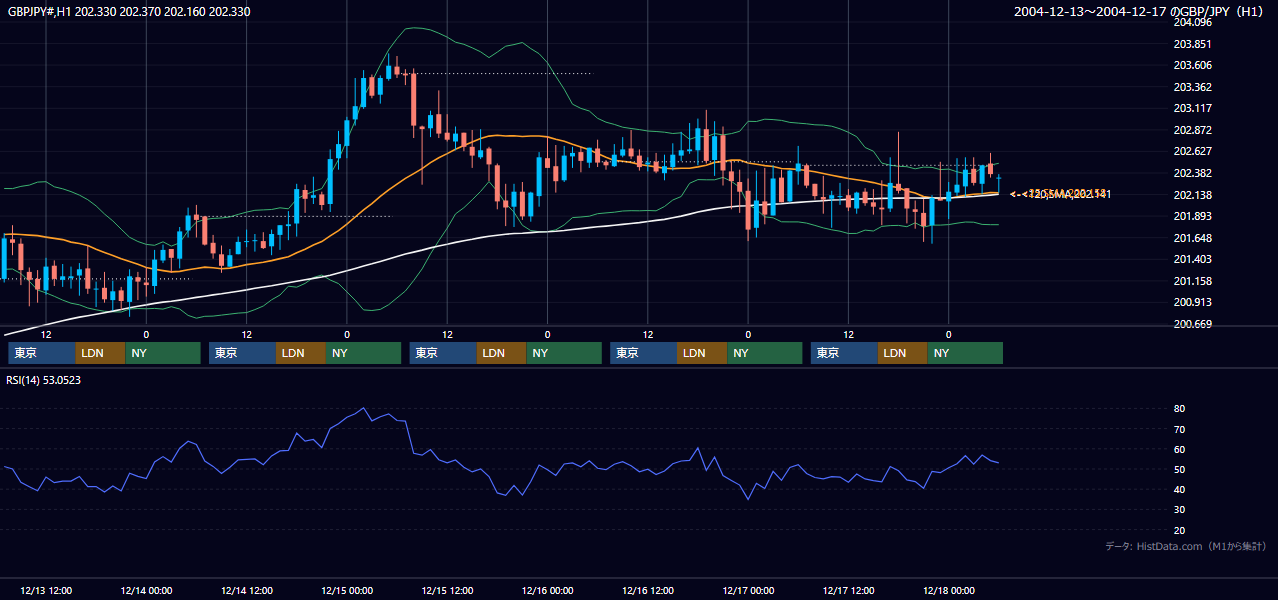This screenshot has width=1278, height=600.
Task: Click price axis label 202.872
Action: [x=1192, y=130]
